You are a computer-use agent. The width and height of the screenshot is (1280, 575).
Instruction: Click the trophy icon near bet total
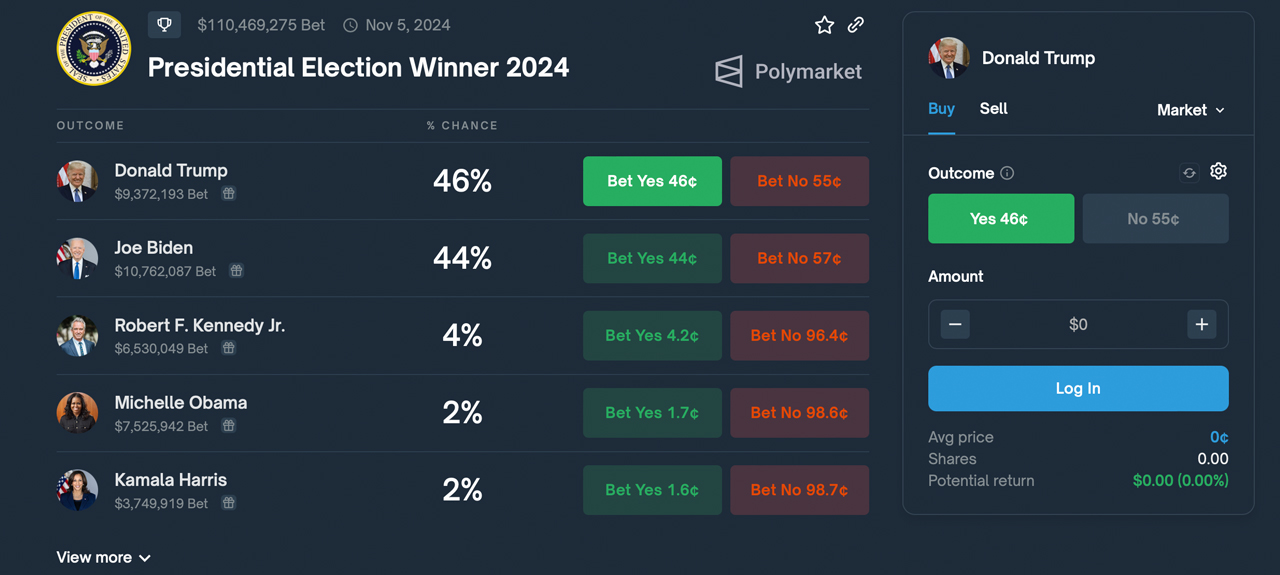coord(164,24)
